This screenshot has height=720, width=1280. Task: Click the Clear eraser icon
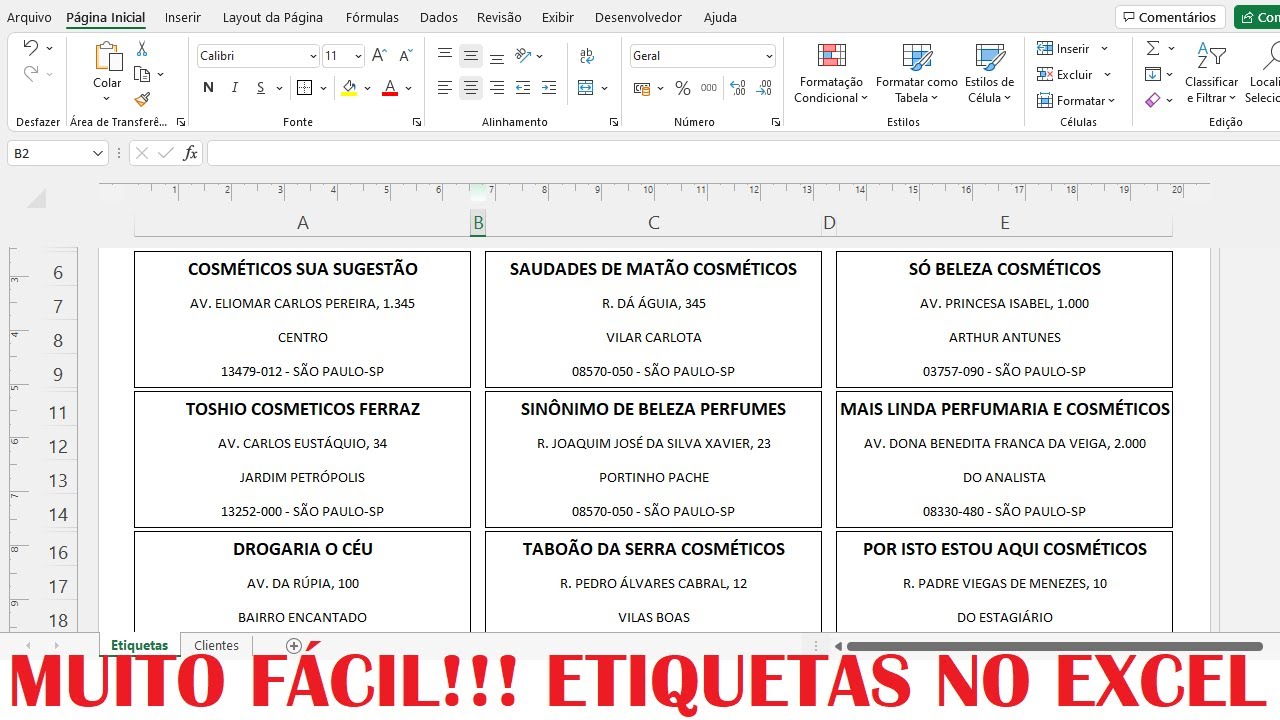[x=1153, y=100]
